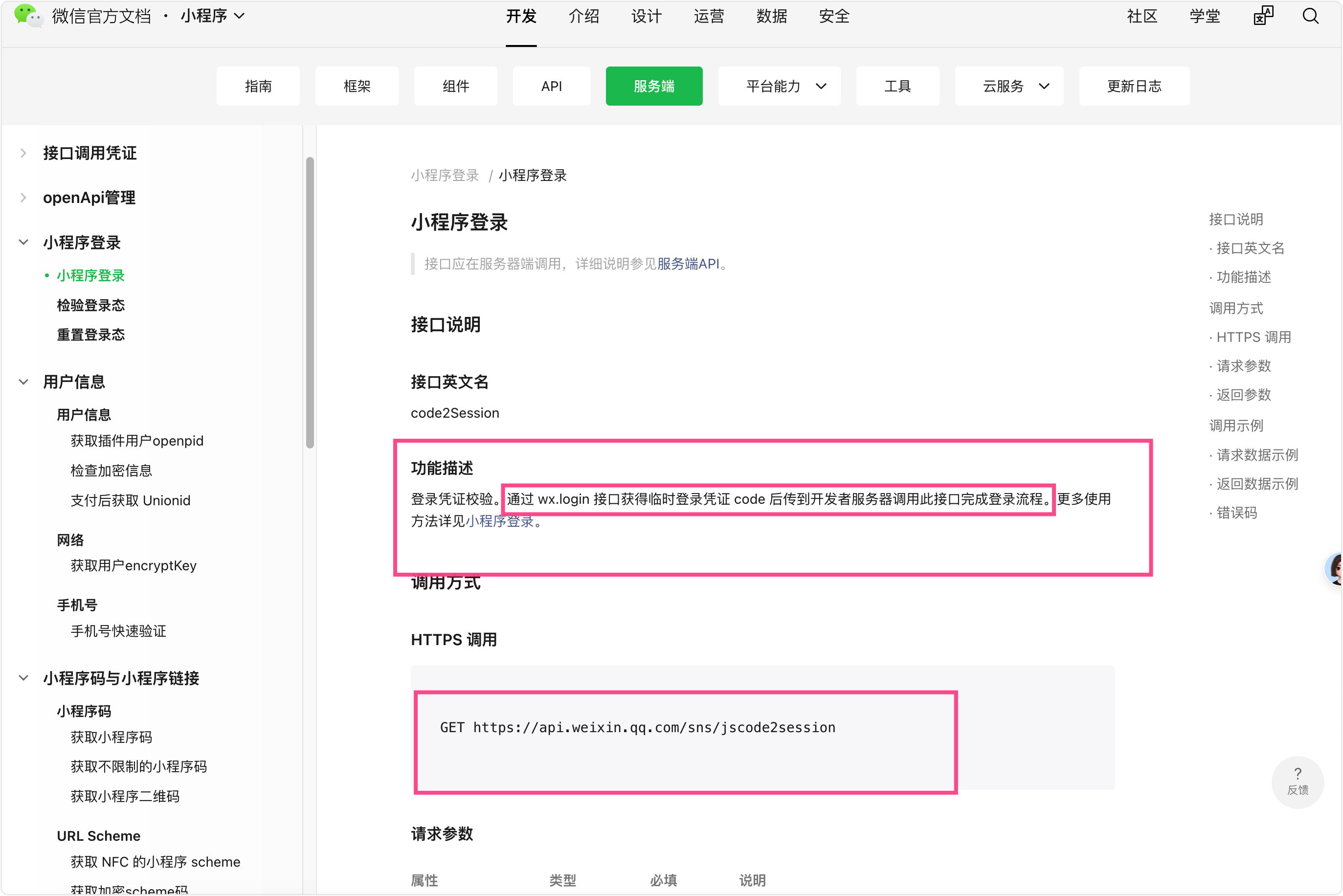Jump to 错误码 in page outline
The height and width of the screenshot is (896, 1343).
[x=1236, y=513]
